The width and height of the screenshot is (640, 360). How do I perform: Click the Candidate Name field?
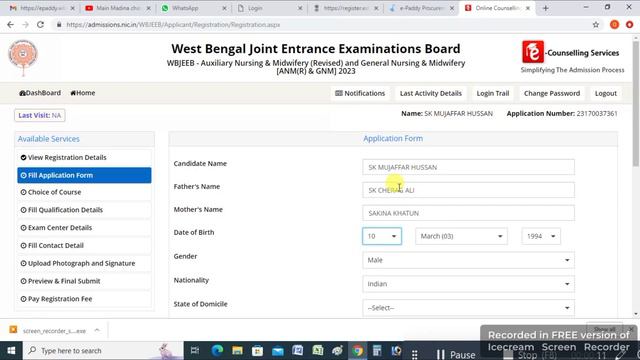pos(468,167)
